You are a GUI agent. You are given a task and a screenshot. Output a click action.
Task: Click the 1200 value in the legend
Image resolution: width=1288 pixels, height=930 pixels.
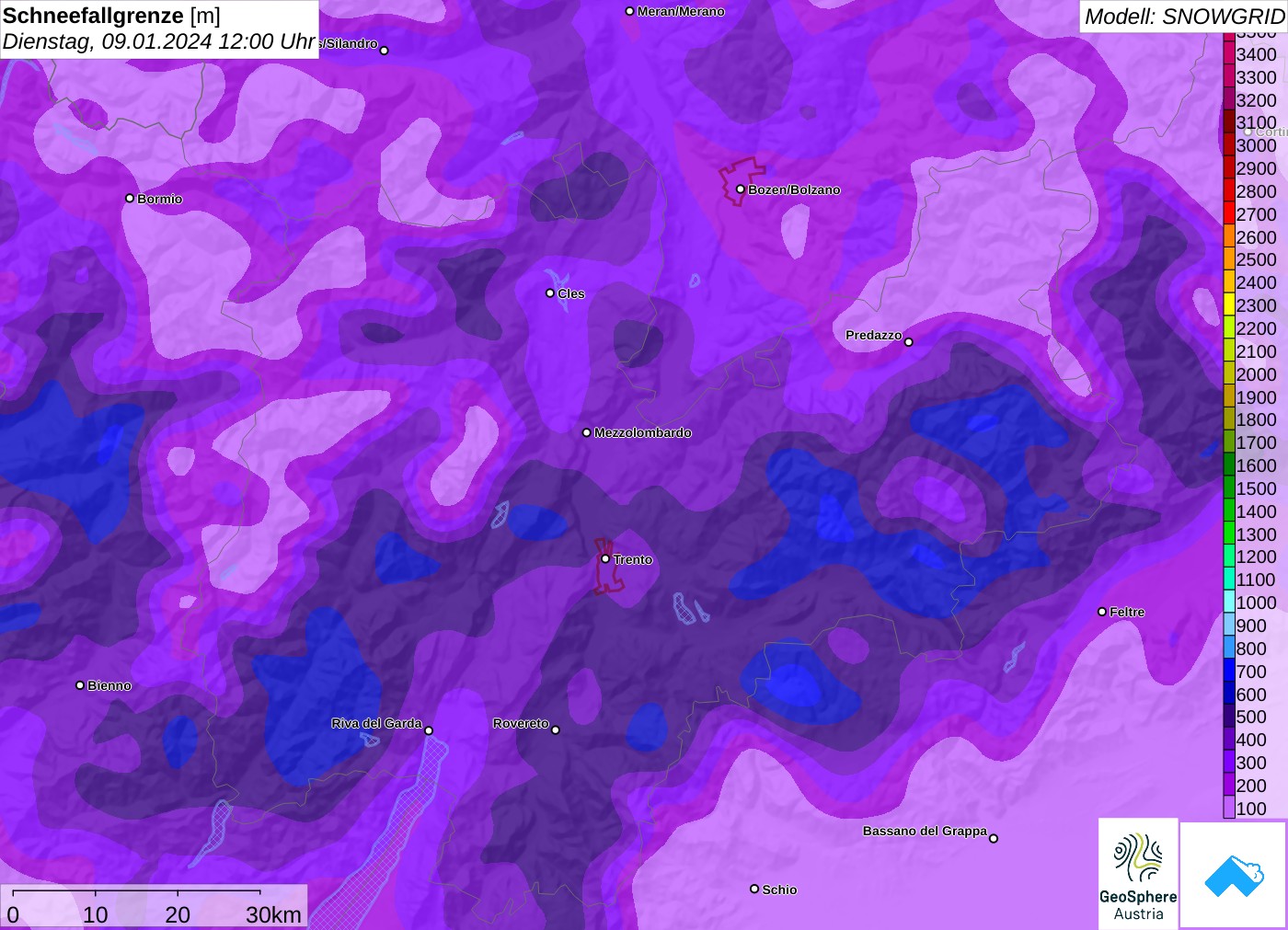click(1256, 557)
